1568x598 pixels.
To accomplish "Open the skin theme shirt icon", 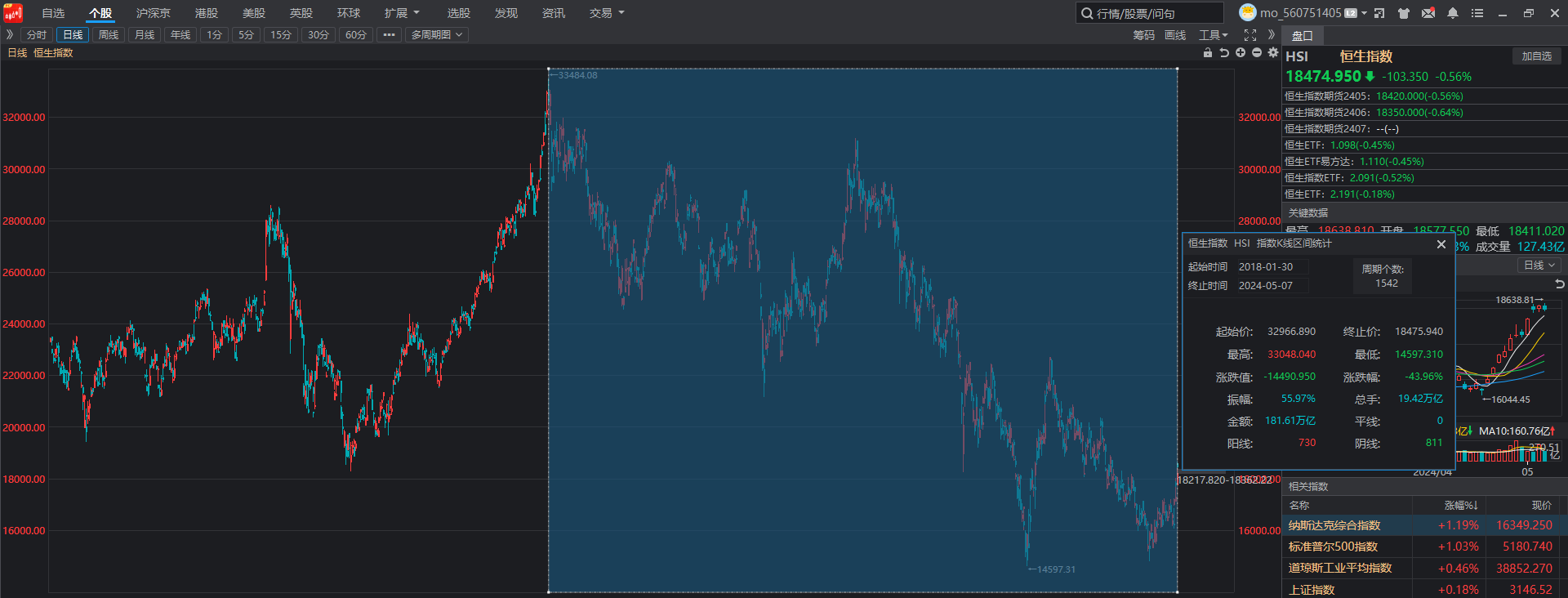I will click(x=1404, y=13).
